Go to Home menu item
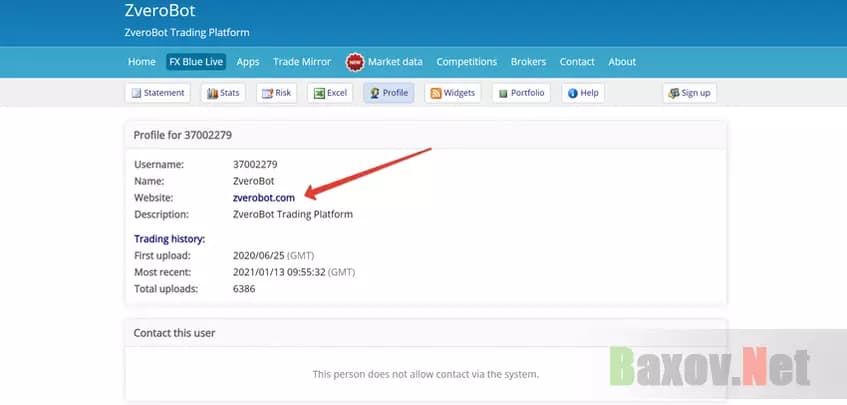 coord(142,62)
